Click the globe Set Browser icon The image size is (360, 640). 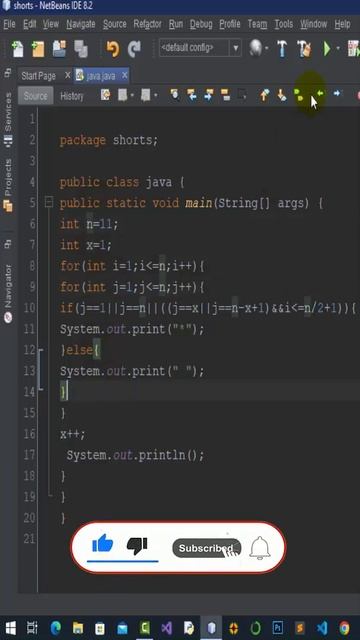pos(256,48)
